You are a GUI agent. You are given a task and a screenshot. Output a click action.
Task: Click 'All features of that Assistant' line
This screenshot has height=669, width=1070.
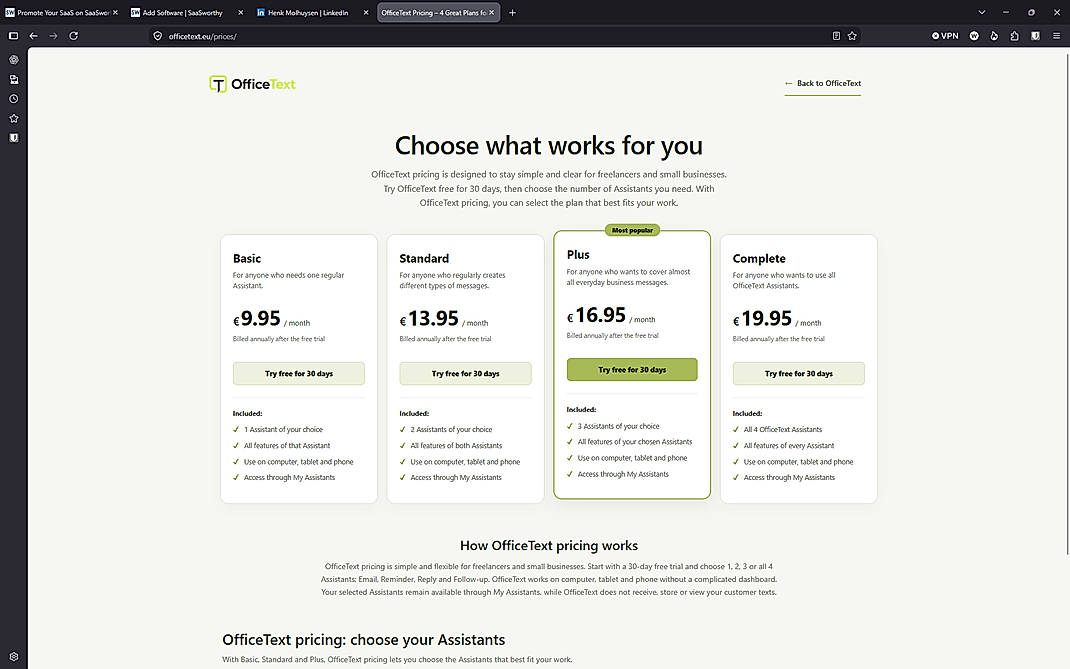pyautogui.click(x=287, y=446)
